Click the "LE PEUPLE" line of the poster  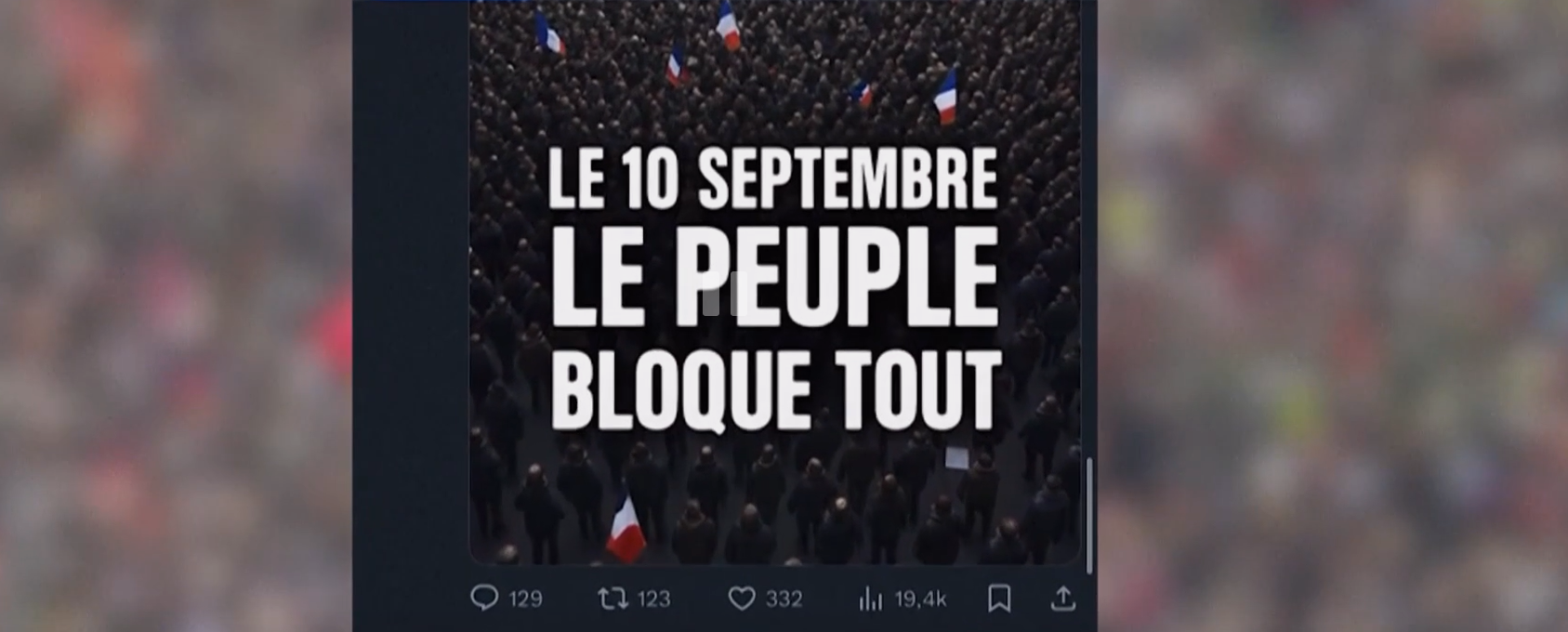pyautogui.click(x=775, y=277)
